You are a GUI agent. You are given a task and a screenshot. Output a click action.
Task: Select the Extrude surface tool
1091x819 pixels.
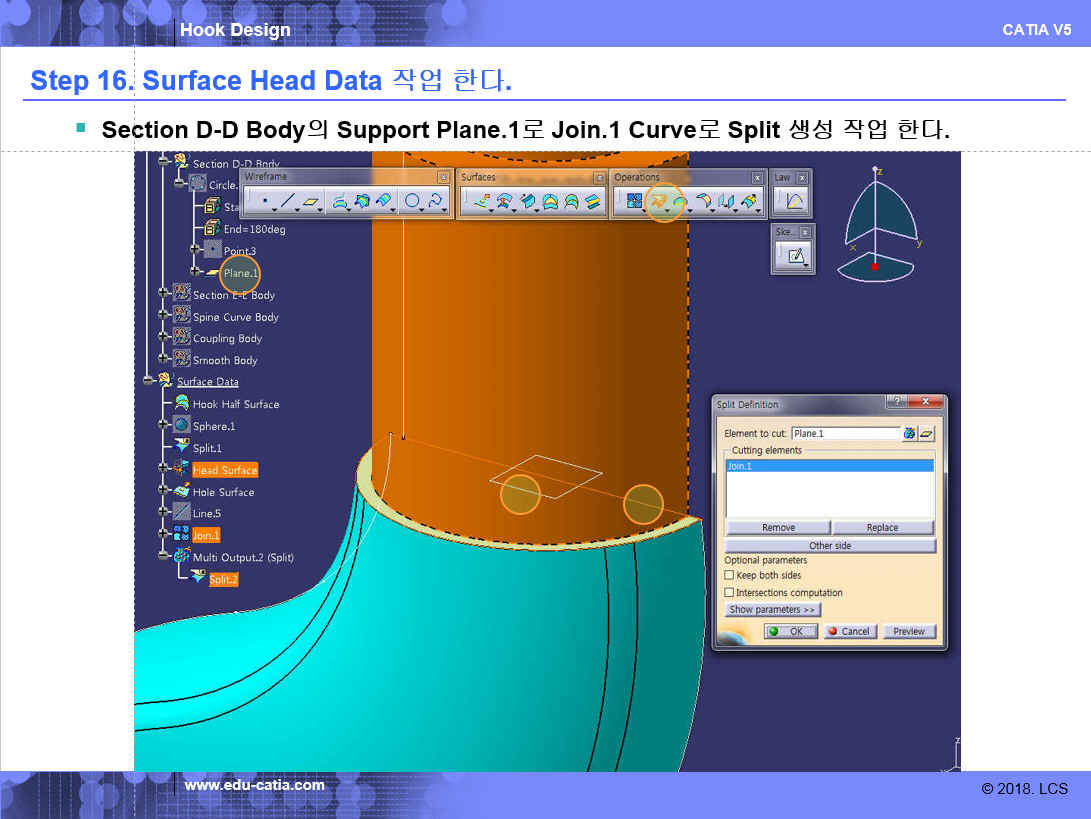(480, 202)
